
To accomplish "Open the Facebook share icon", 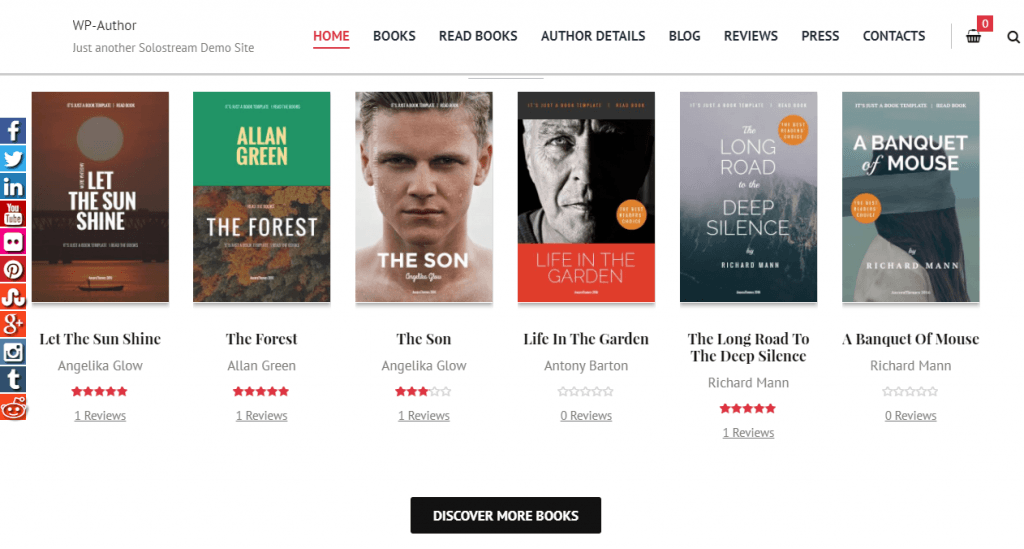I will pyautogui.click(x=12, y=131).
